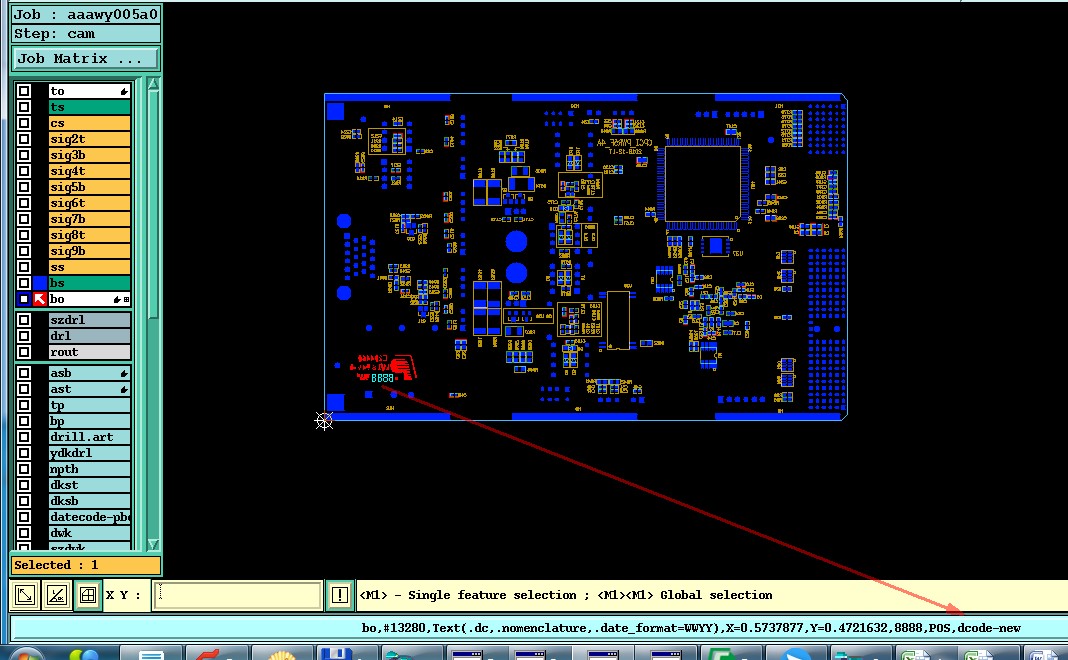The width and height of the screenshot is (1068, 660).
Task: Select the sig6t layer name
Action: coord(89,203)
